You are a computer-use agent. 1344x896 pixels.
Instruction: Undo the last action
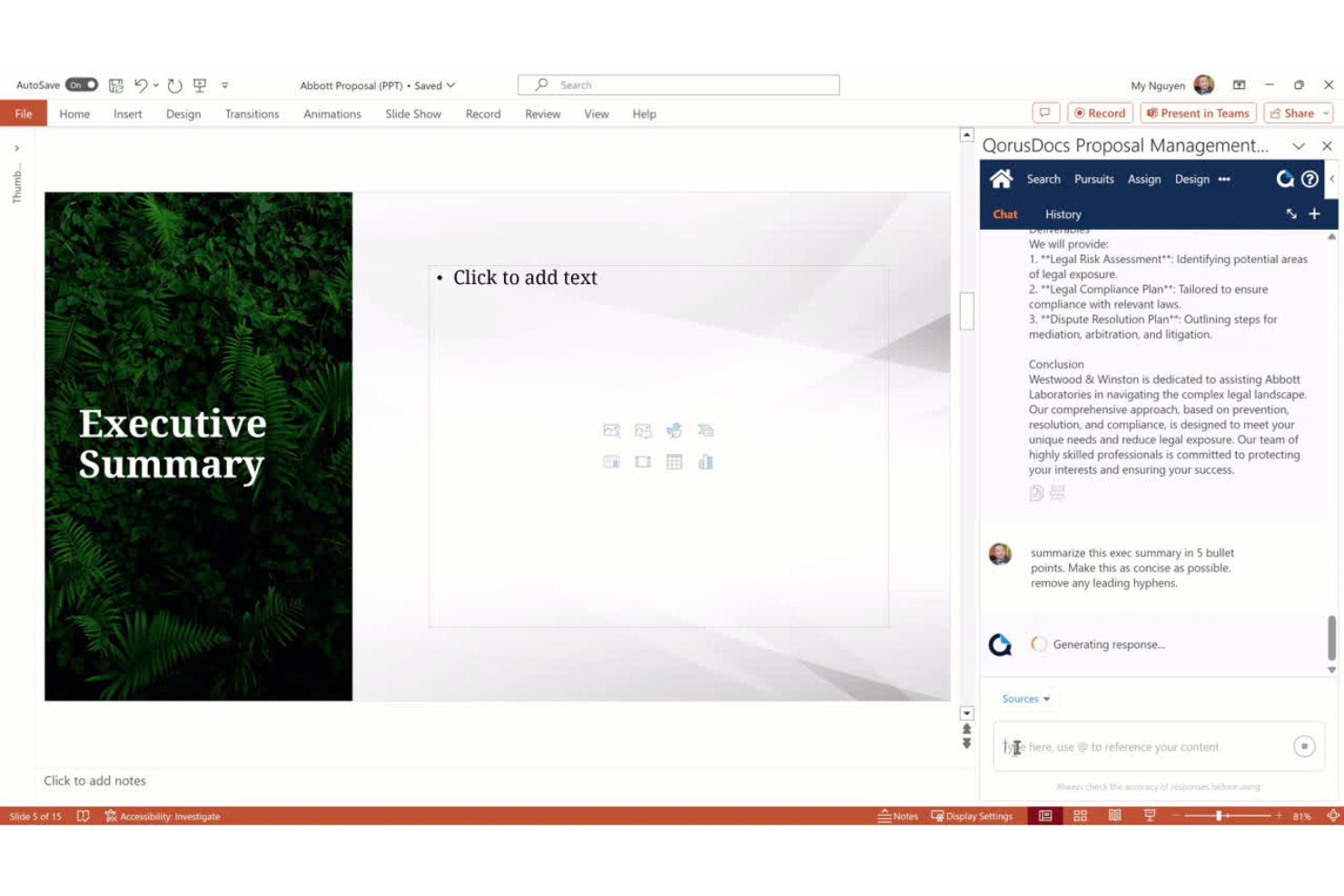pos(141,85)
